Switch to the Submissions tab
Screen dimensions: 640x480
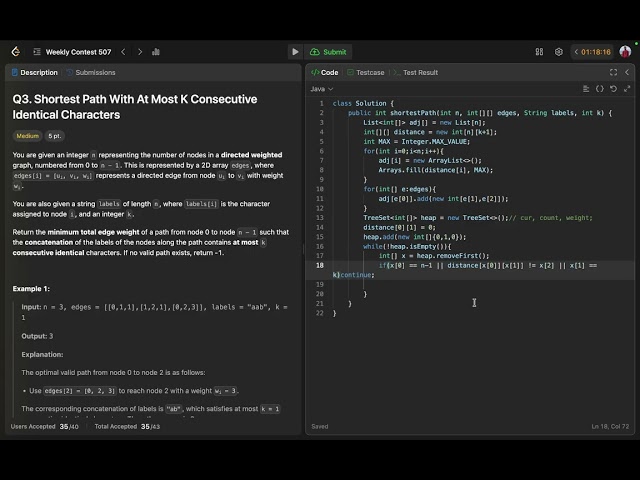[91, 72]
